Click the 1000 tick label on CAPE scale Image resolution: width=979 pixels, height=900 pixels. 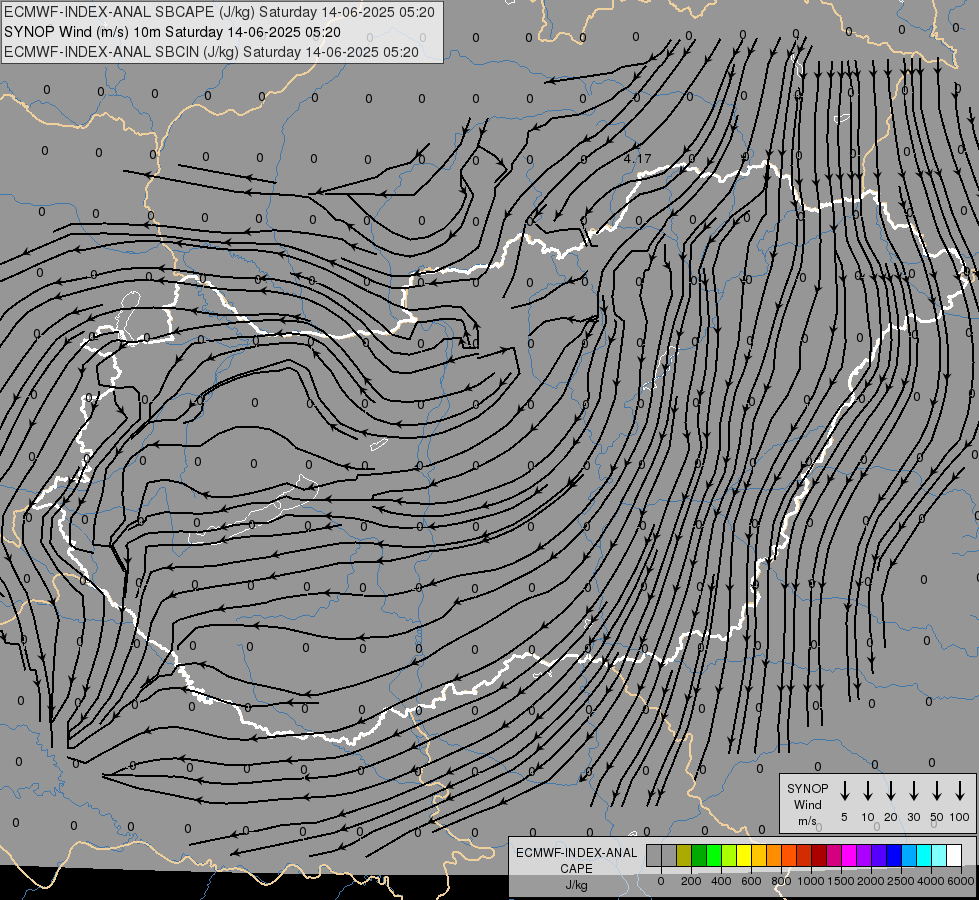(811, 881)
